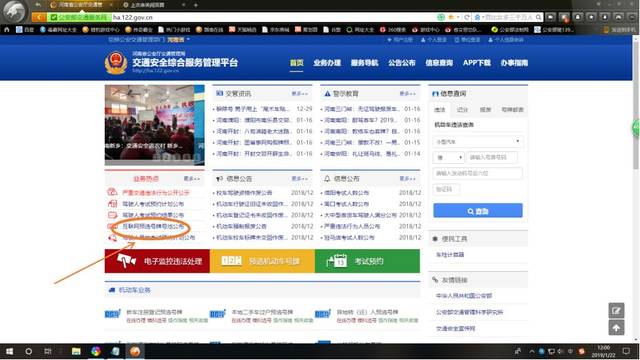Viewport: 640px width, 360px height.
Task: Click icon beside 严重交通违法行为公开公示
Action: click(112, 192)
